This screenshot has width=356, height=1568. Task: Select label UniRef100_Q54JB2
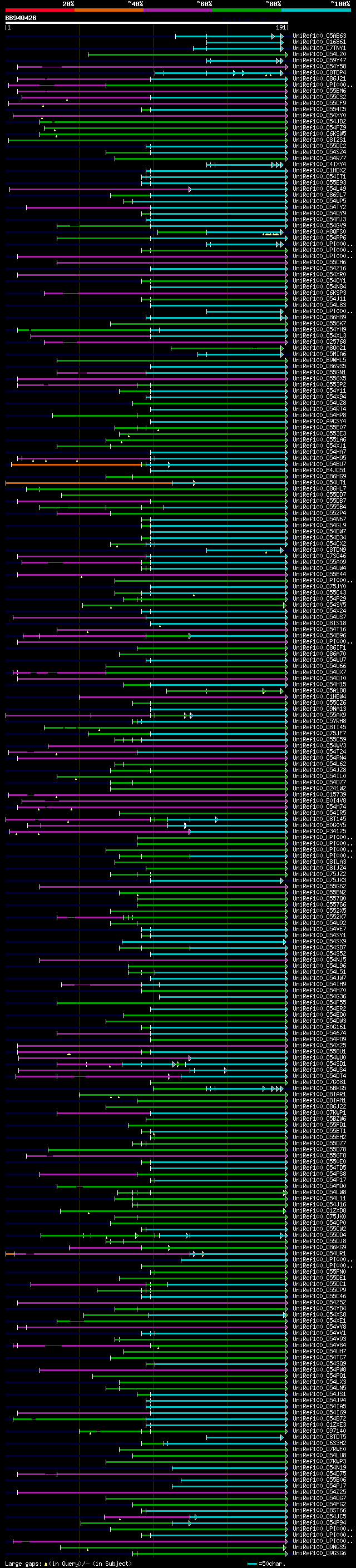tap(319, 121)
